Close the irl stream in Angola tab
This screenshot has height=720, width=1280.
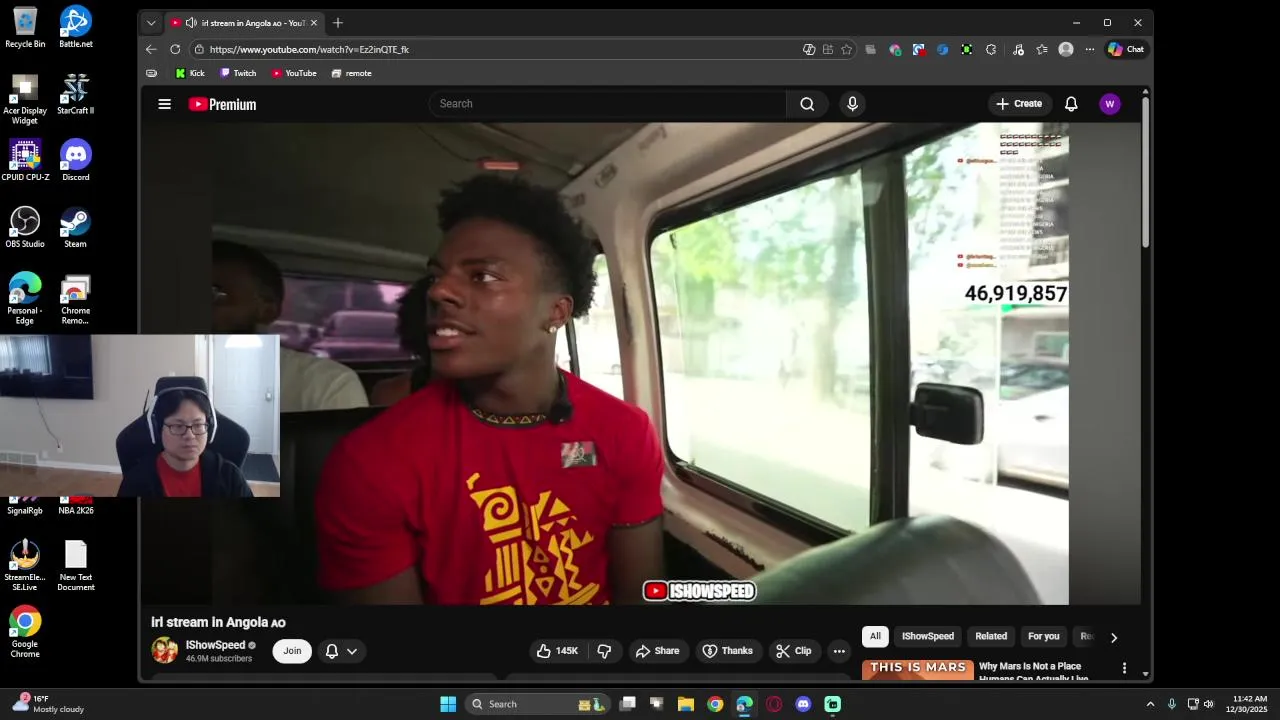314,22
